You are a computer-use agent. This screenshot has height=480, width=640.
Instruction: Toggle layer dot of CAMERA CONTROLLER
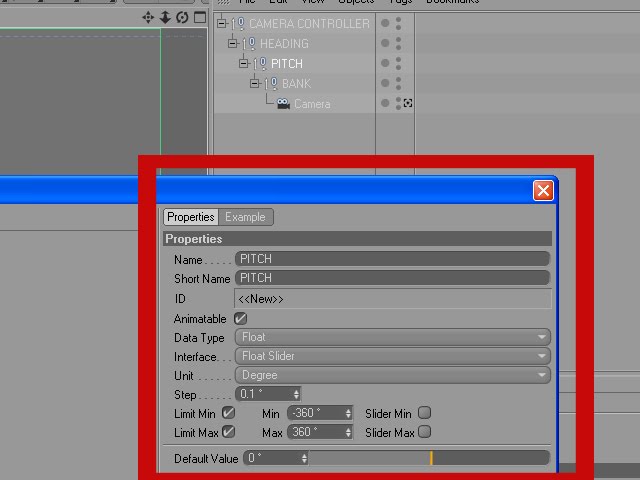[385, 23]
